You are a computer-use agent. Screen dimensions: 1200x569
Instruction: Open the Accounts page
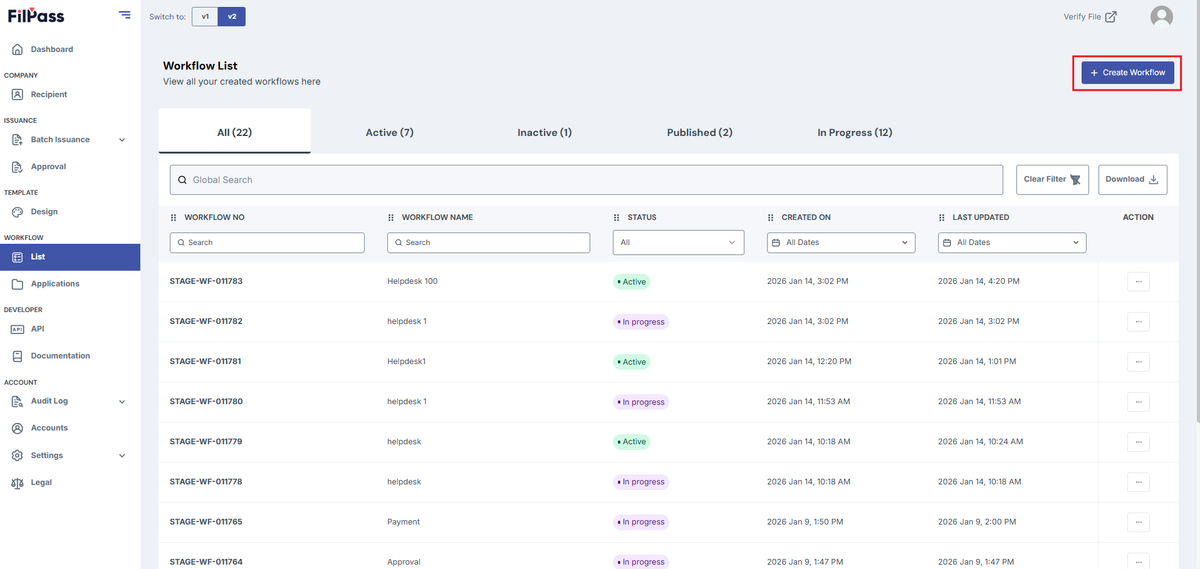(x=49, y=428)
